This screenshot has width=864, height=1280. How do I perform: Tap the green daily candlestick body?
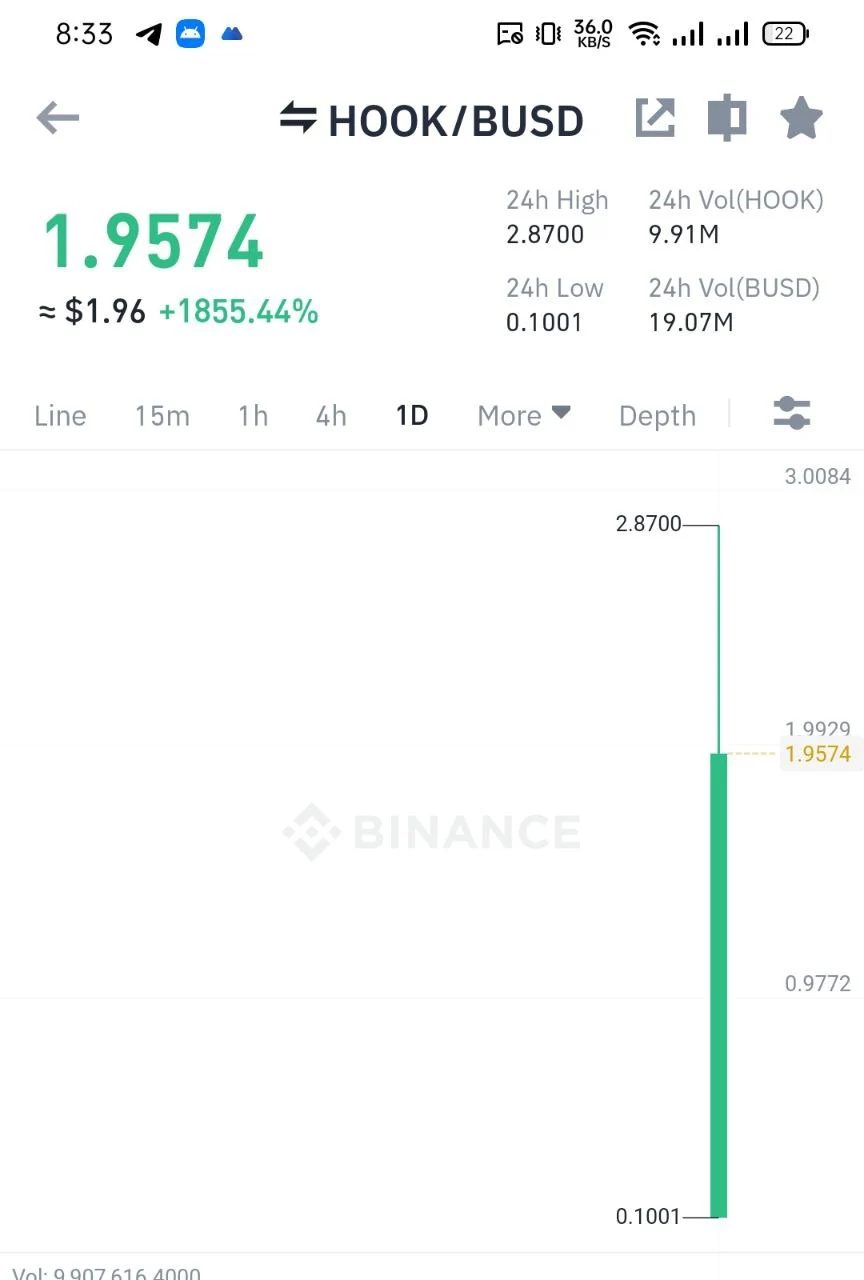coord(719,985)
